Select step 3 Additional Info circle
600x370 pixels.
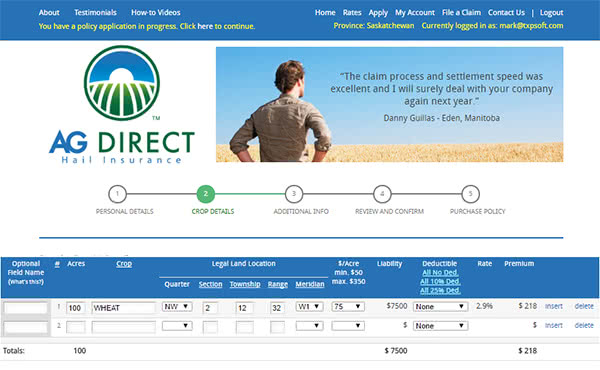[294, 194]
